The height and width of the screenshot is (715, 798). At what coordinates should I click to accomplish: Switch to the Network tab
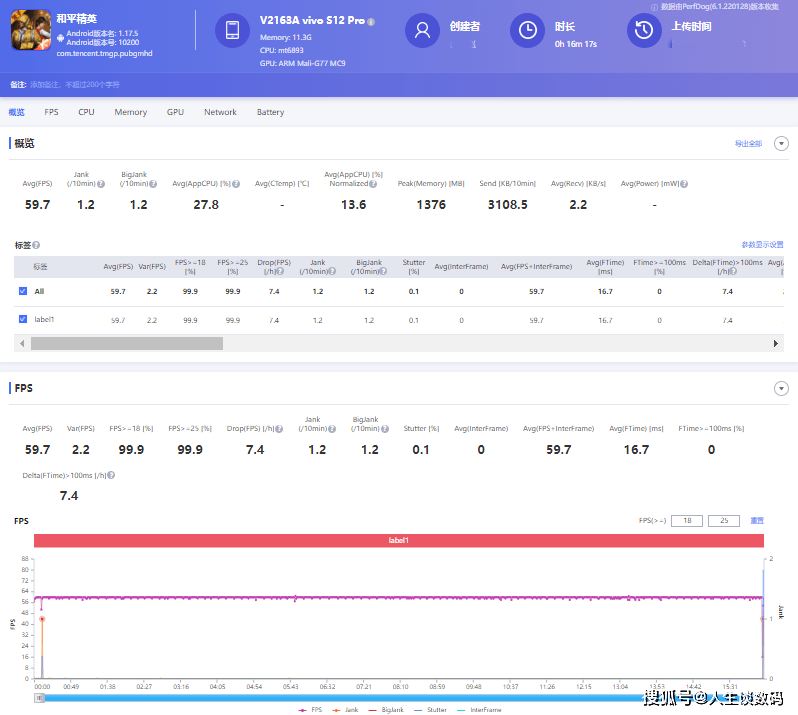point(220,112)
